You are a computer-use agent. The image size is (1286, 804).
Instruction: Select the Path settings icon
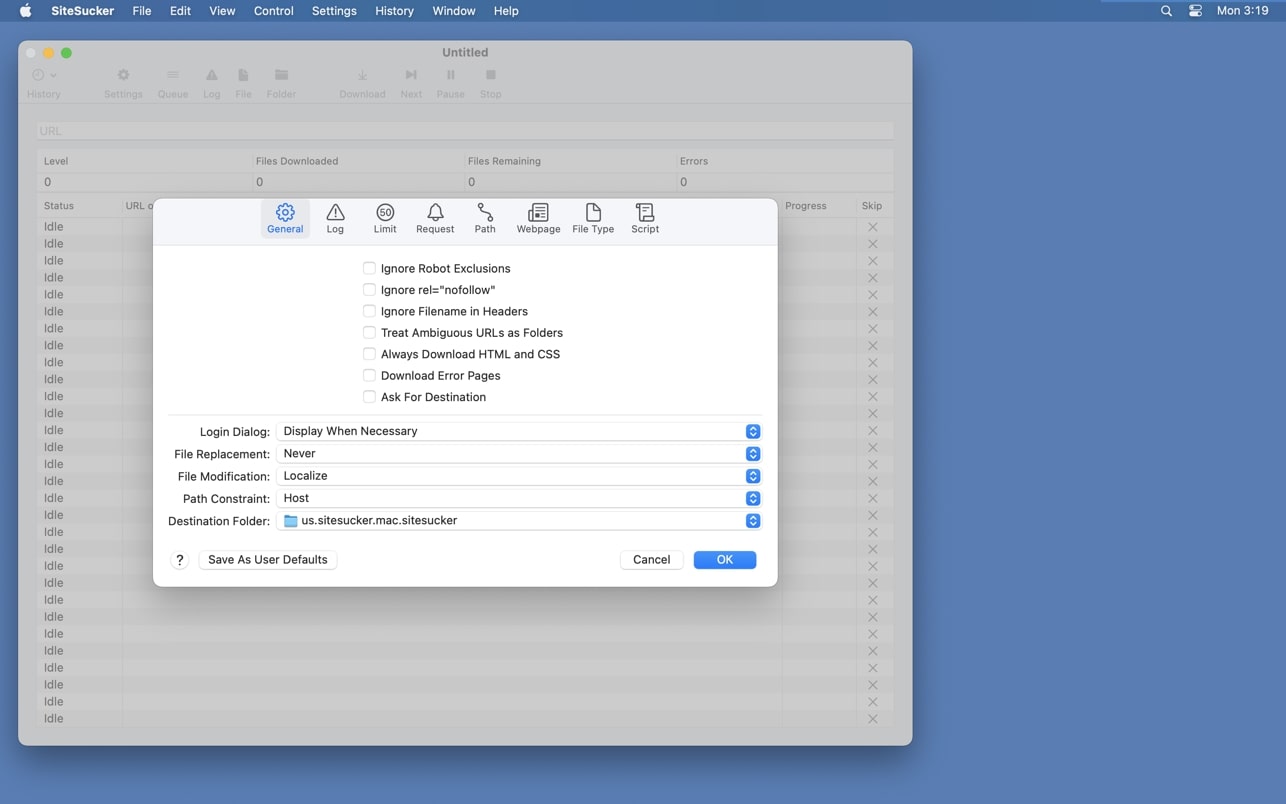(485, 218)
